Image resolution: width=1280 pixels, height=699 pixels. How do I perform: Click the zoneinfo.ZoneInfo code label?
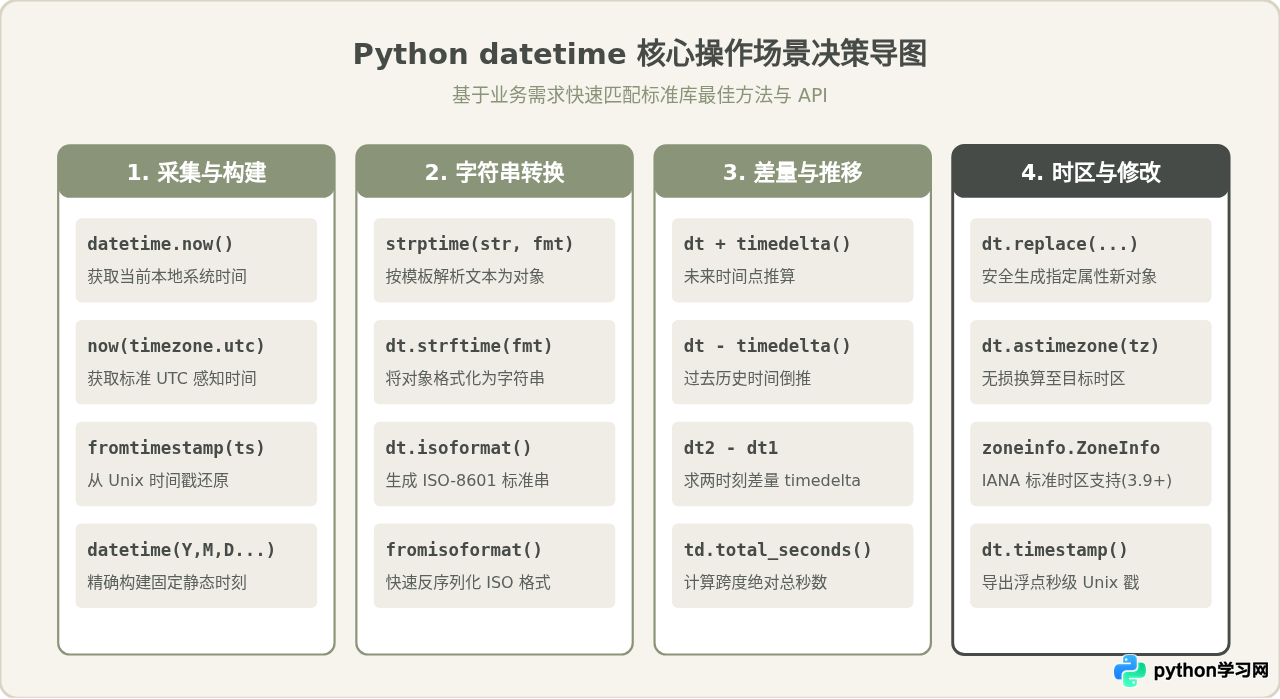[1071, 448]
